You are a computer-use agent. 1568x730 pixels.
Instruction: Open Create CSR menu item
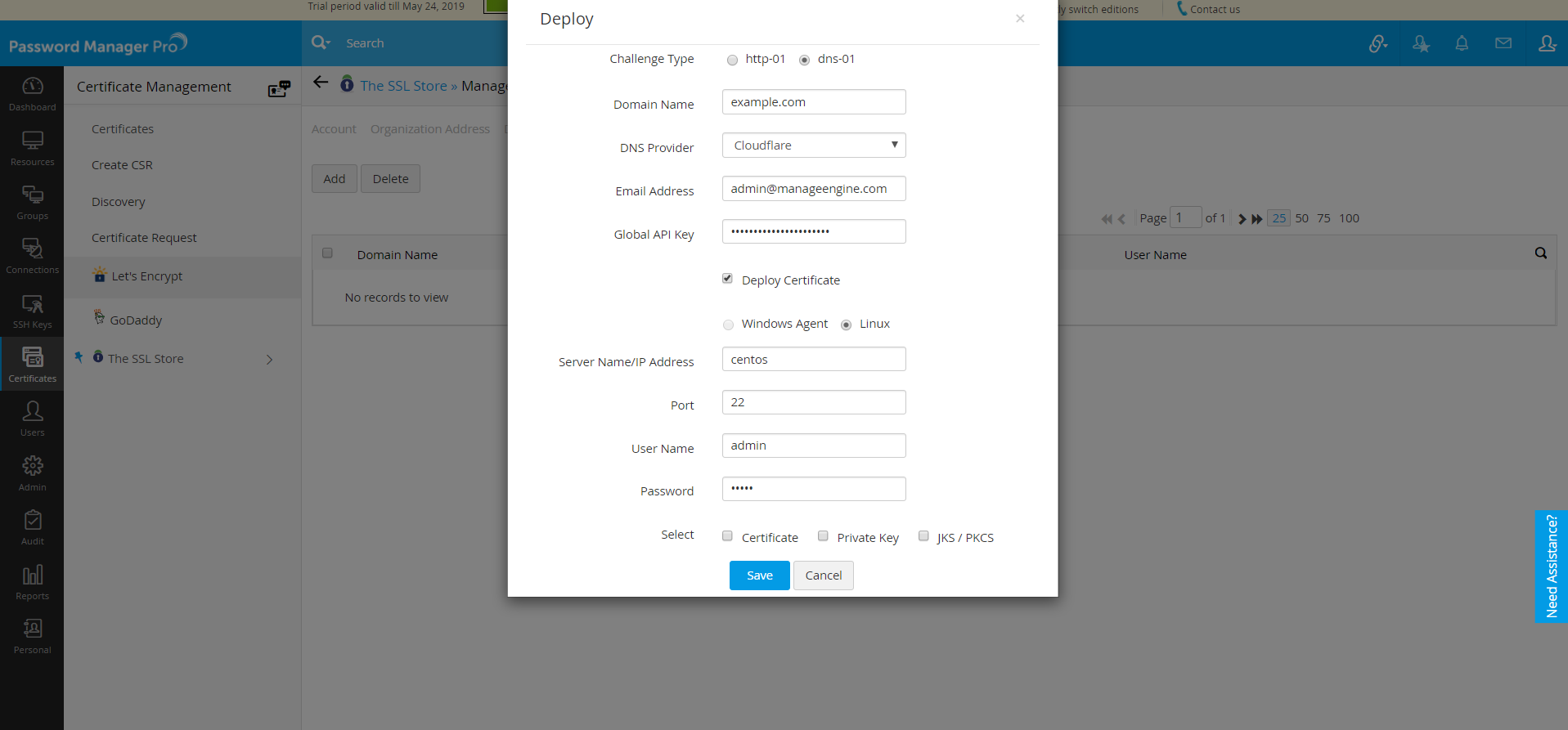[x=122, y=165]
